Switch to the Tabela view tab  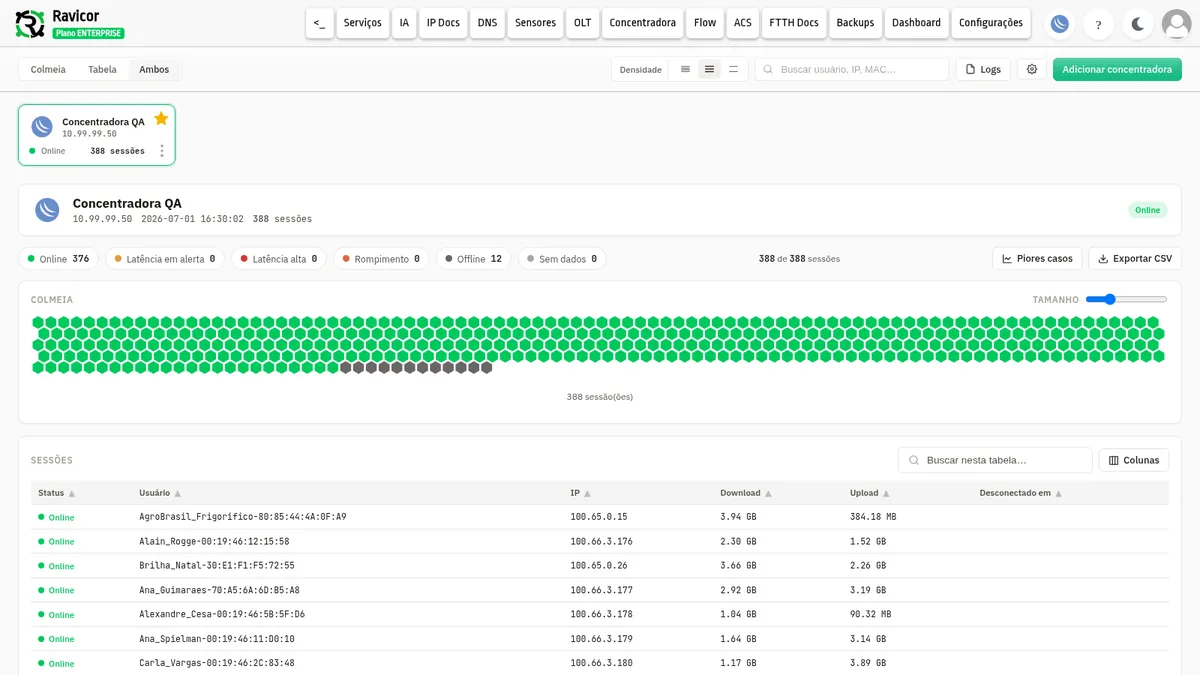[x=102, y=70]
